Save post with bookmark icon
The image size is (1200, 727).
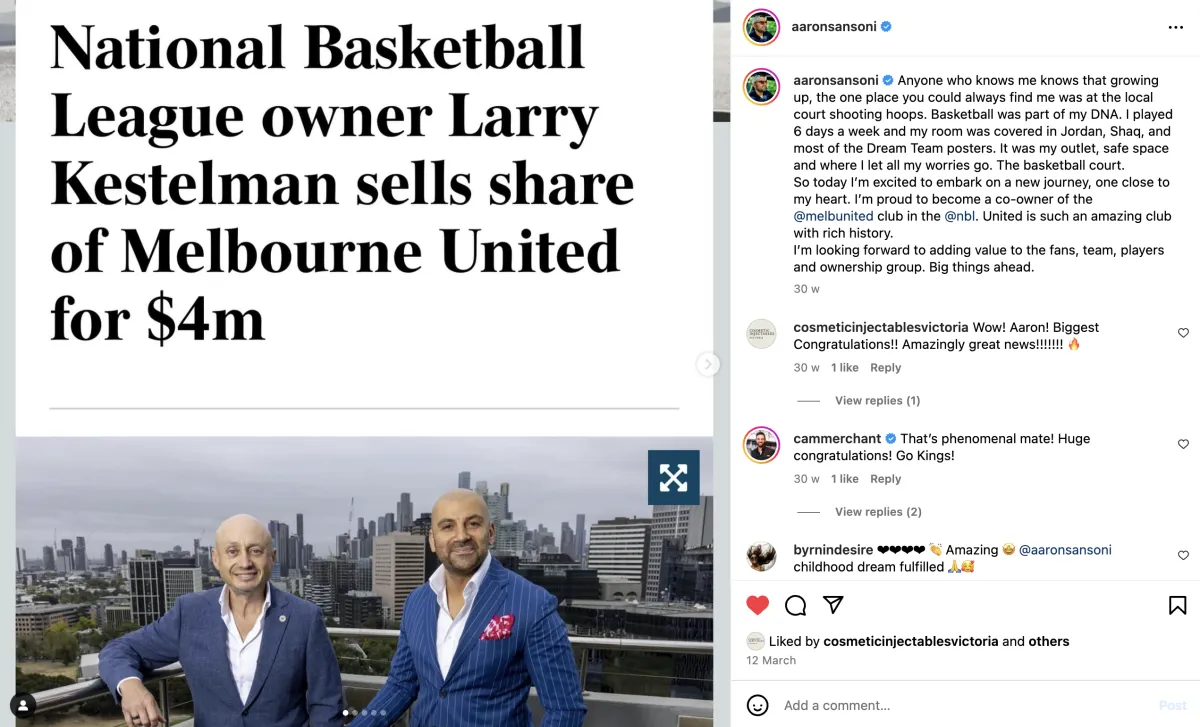coord(1178,605)
